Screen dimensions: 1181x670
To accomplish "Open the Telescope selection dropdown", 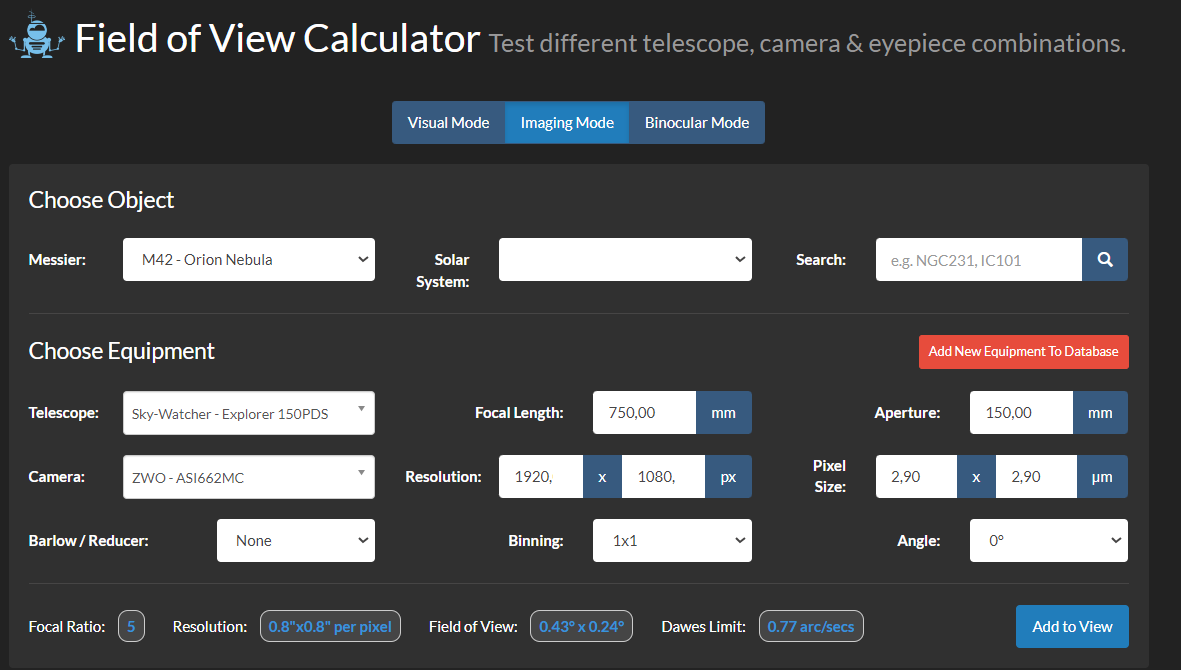I will [248, 413].
